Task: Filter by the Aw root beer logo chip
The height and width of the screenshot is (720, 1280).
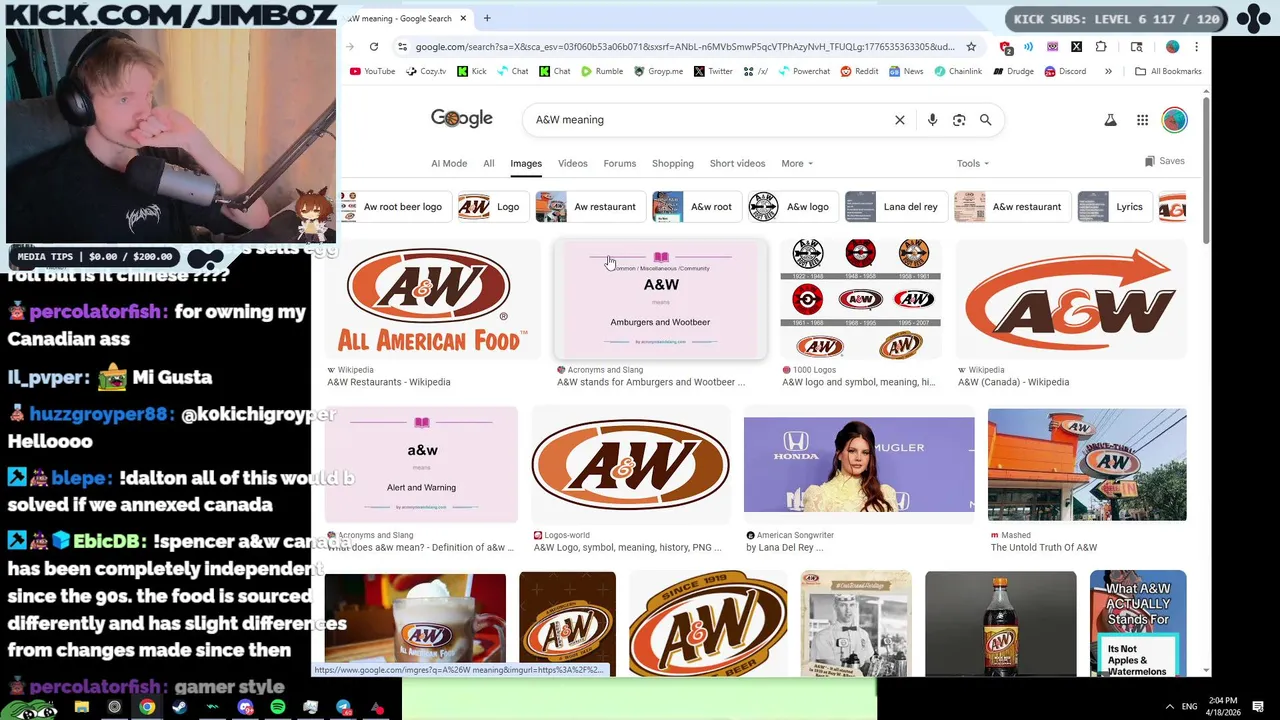Action: [x=396, y=207]
